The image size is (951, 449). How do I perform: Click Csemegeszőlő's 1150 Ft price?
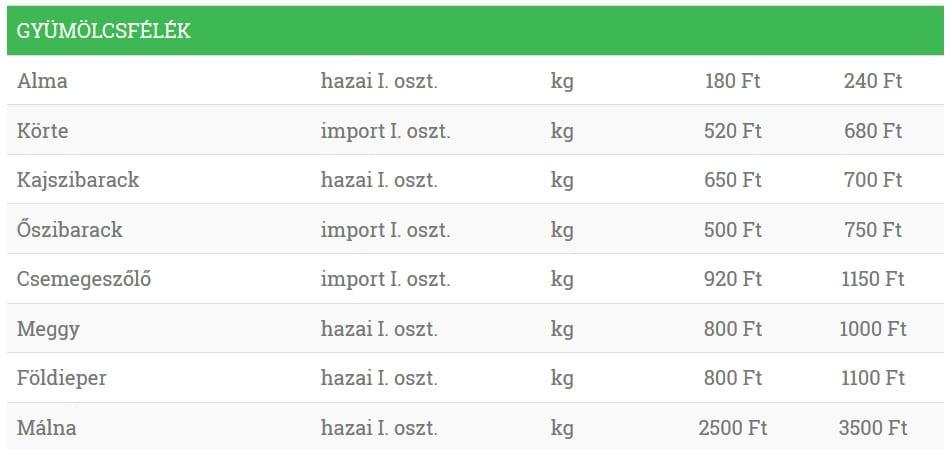click(x=872, y=279)
